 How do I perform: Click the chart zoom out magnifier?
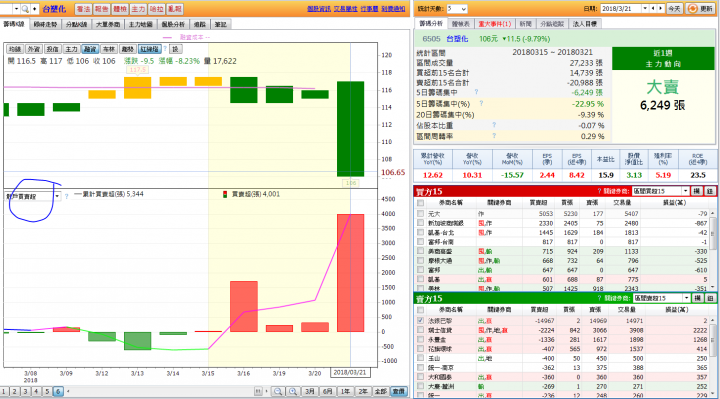(x=278, y=392)
